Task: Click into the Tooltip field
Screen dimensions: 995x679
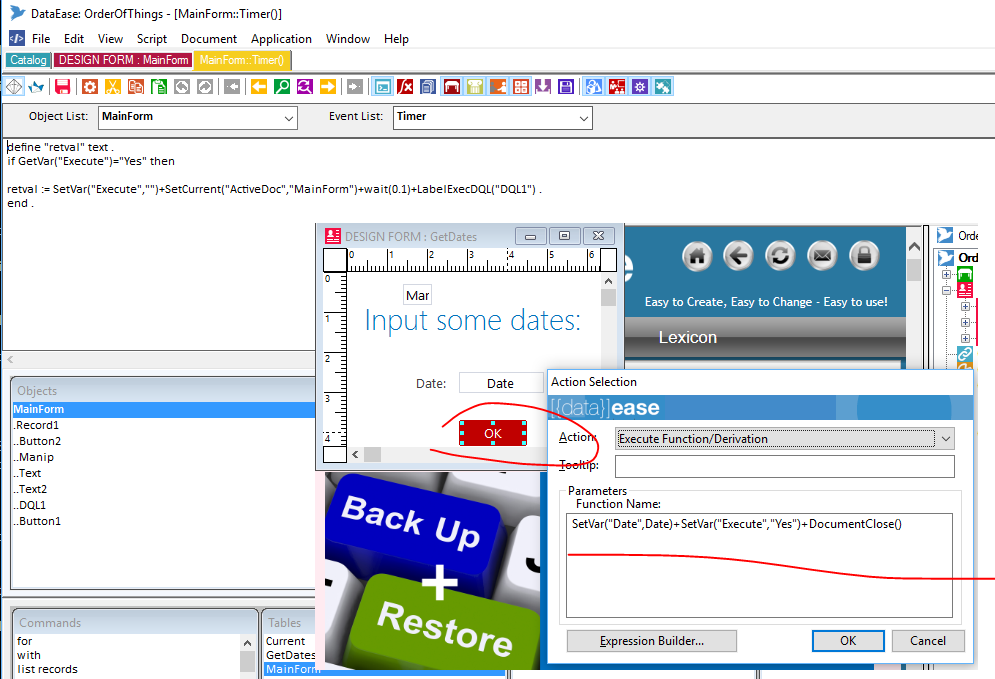Action: [x=784, y=466]
